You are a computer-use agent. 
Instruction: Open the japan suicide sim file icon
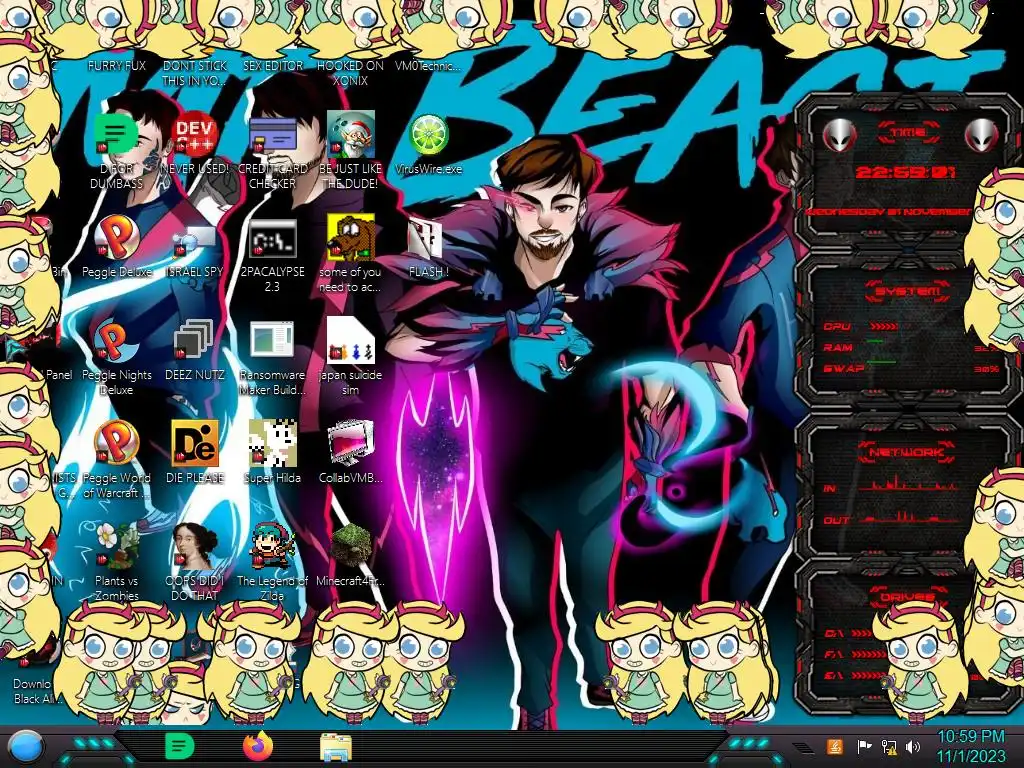click(351, 341)
